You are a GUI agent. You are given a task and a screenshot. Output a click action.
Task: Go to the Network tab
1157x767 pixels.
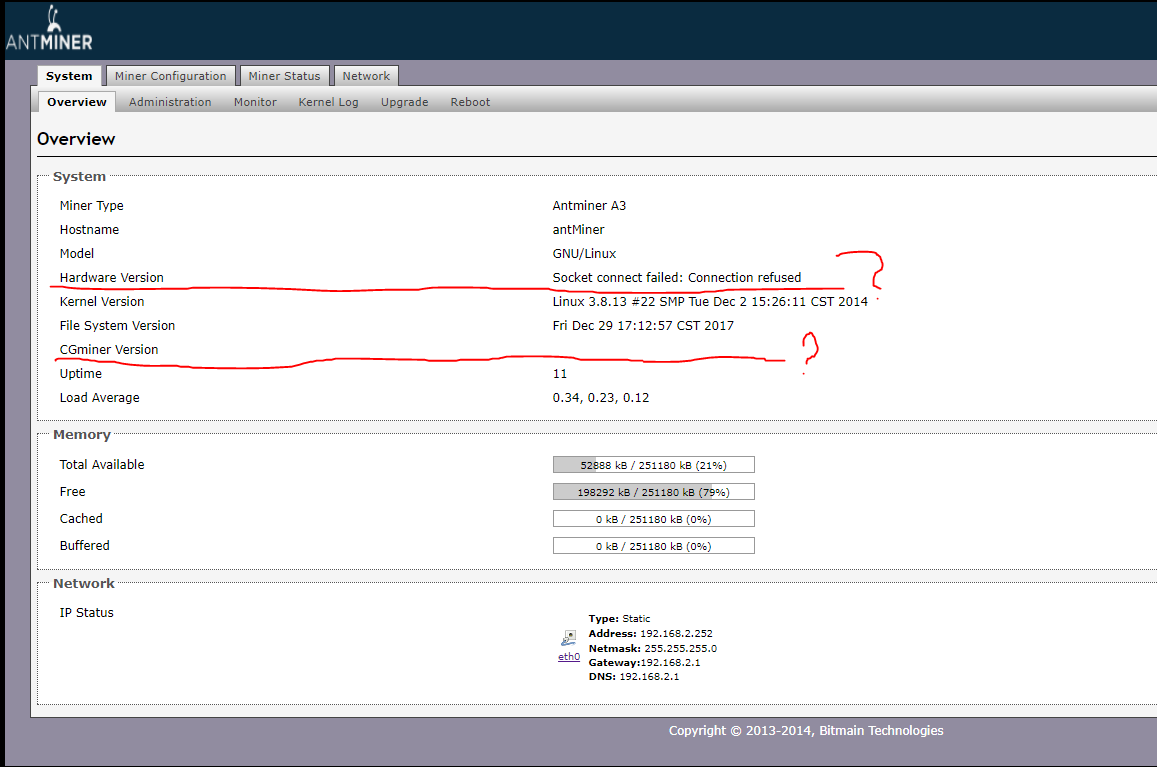pyautogui.click(x=366, y=76)
